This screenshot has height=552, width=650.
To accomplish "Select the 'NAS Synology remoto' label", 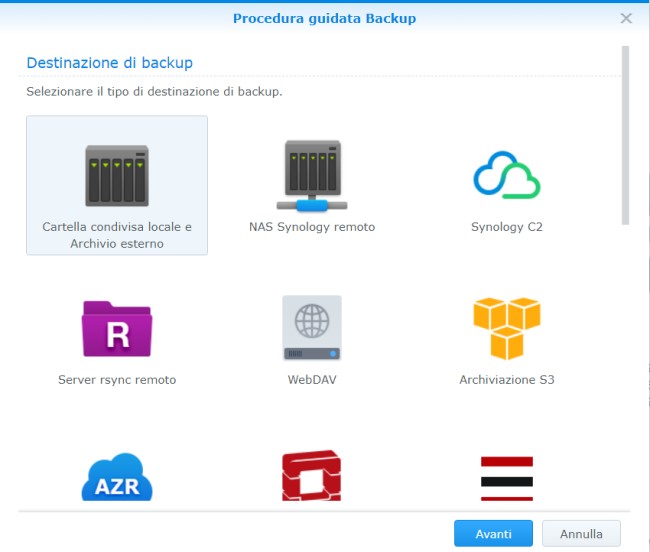I will pos(312,227).
